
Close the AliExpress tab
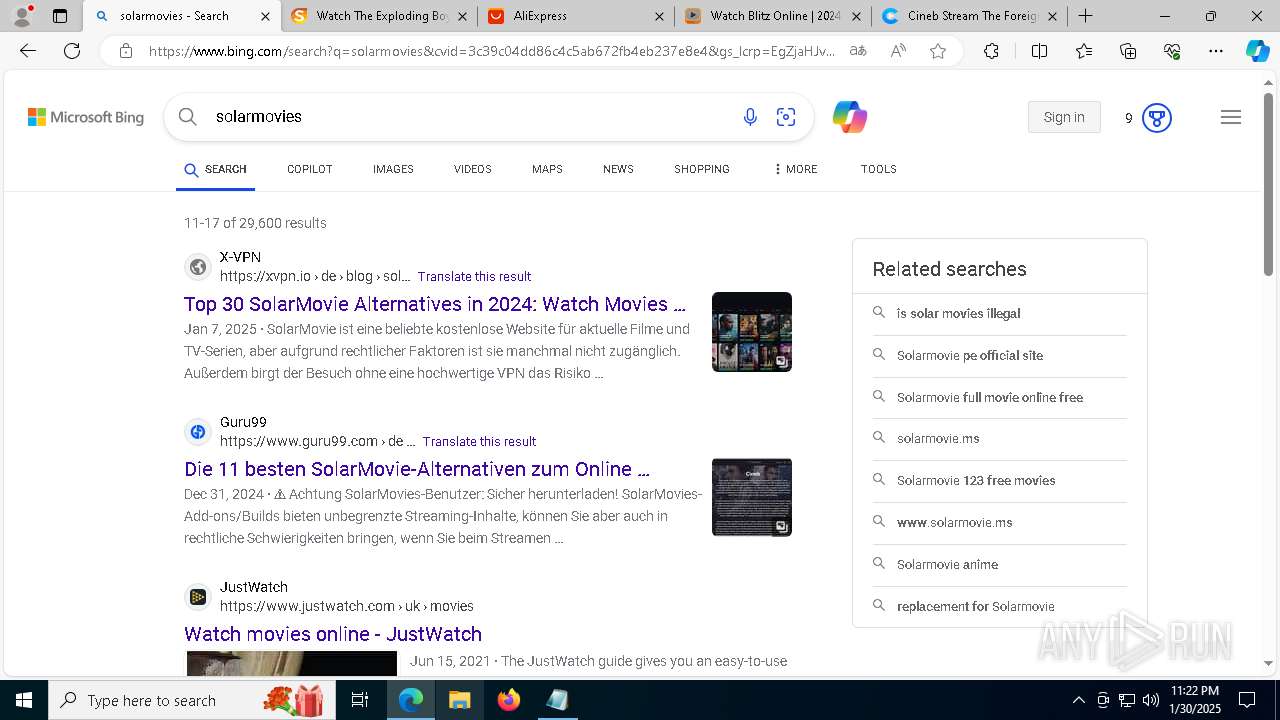pos(659,16)
